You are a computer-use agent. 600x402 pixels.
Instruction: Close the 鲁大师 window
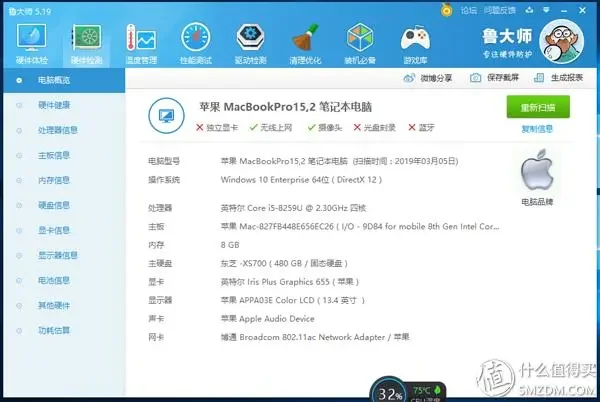(x=582, y=10)
